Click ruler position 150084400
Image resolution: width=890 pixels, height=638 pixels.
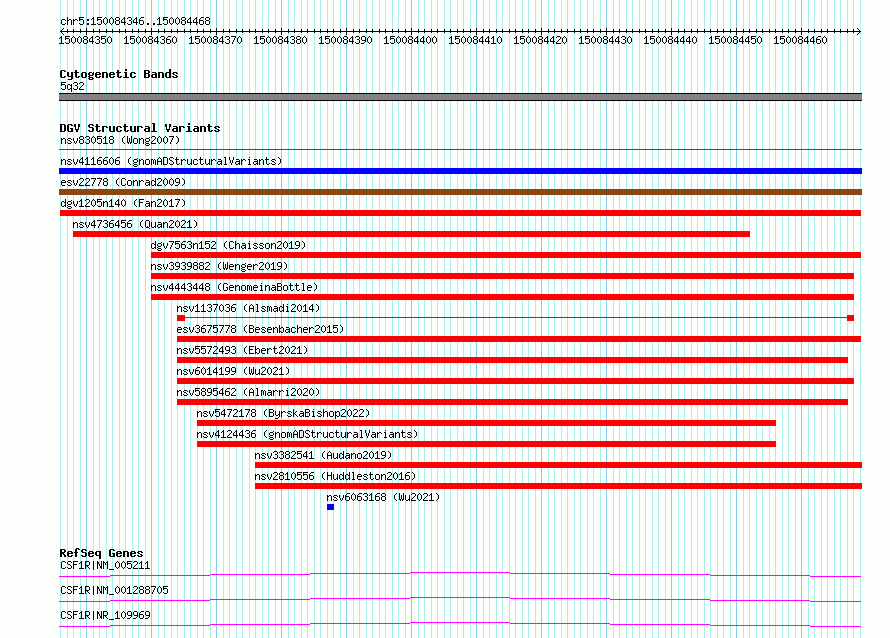[410, 40]
